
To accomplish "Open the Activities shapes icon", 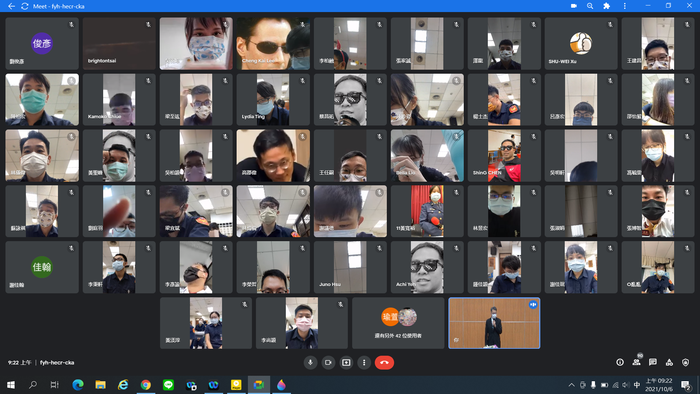I will click(669, 362).
